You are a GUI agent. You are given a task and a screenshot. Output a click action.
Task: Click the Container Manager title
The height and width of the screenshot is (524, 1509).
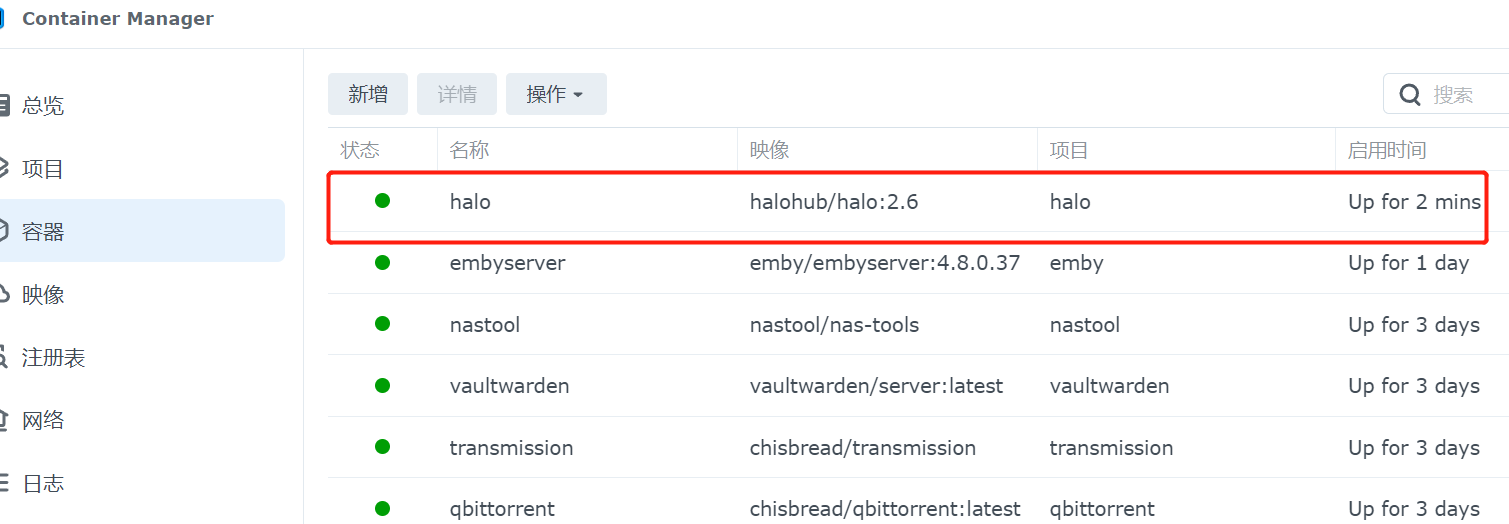tap(118, 18)
